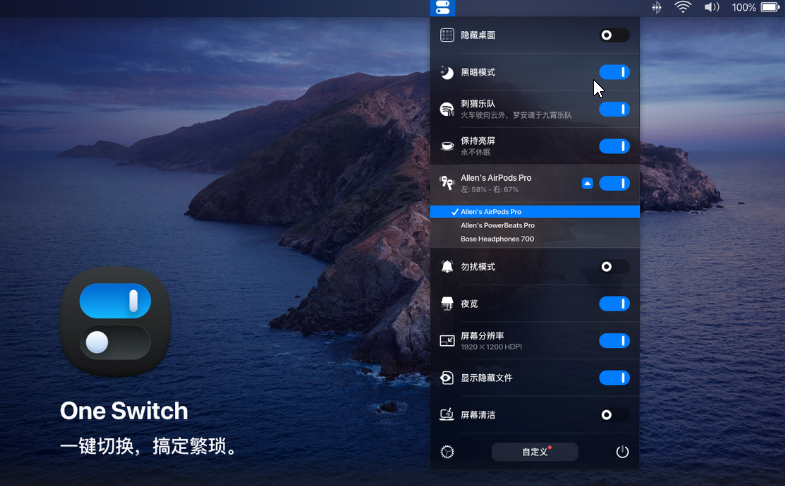
Task: Click the volume icon in the menu bar
Action: click(711, 8)
